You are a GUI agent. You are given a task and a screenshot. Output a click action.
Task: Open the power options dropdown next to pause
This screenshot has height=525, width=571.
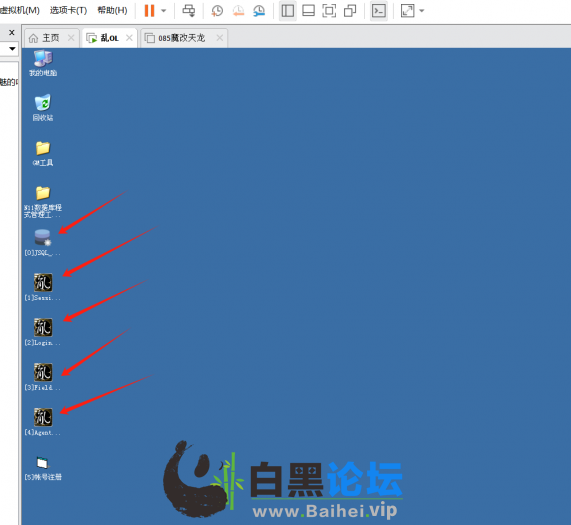pyautogui.click(x=164, y=11)
